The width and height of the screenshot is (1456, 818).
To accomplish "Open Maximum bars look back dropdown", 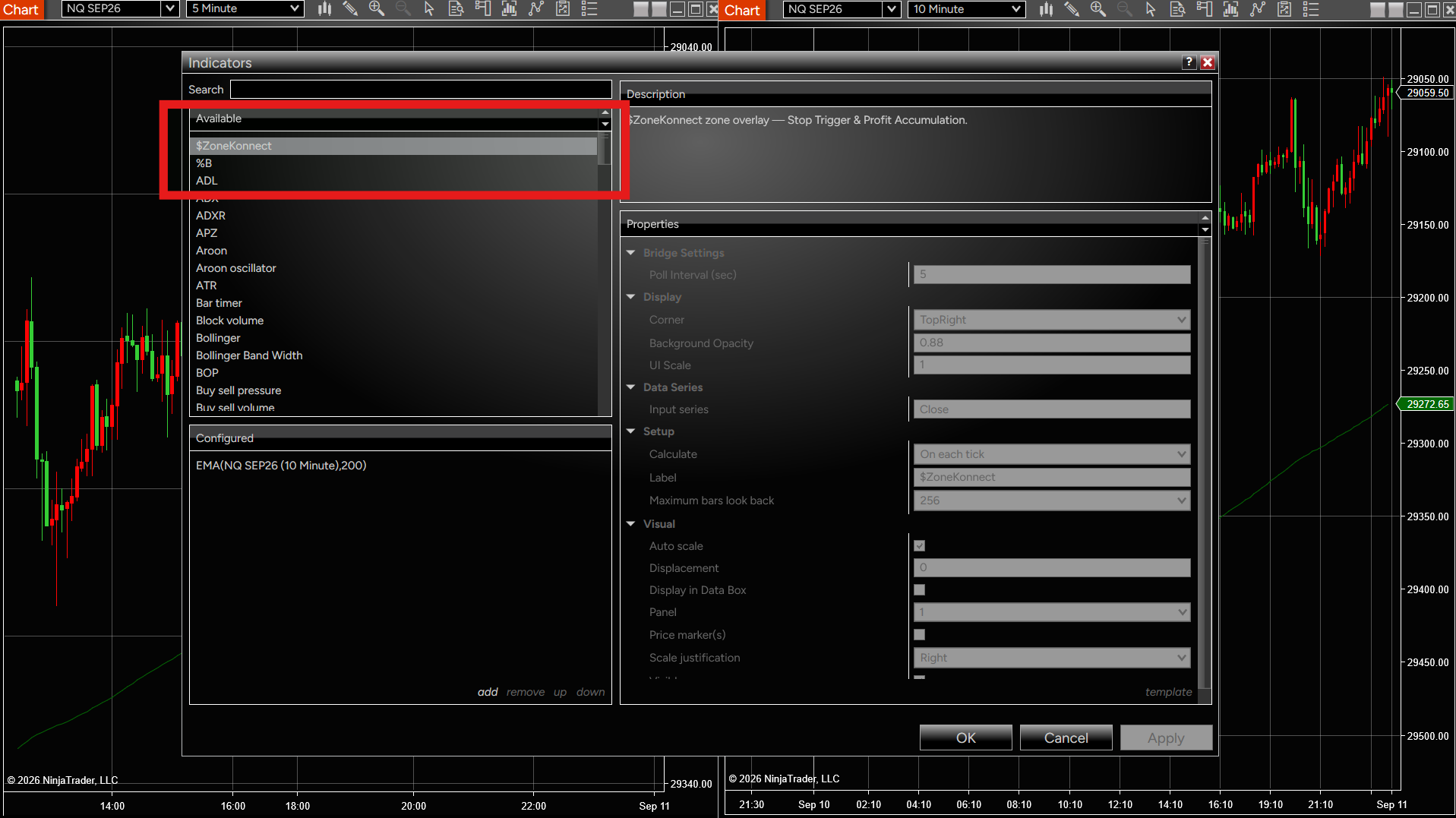I will pyautogui.click(x=1052, y=501).
